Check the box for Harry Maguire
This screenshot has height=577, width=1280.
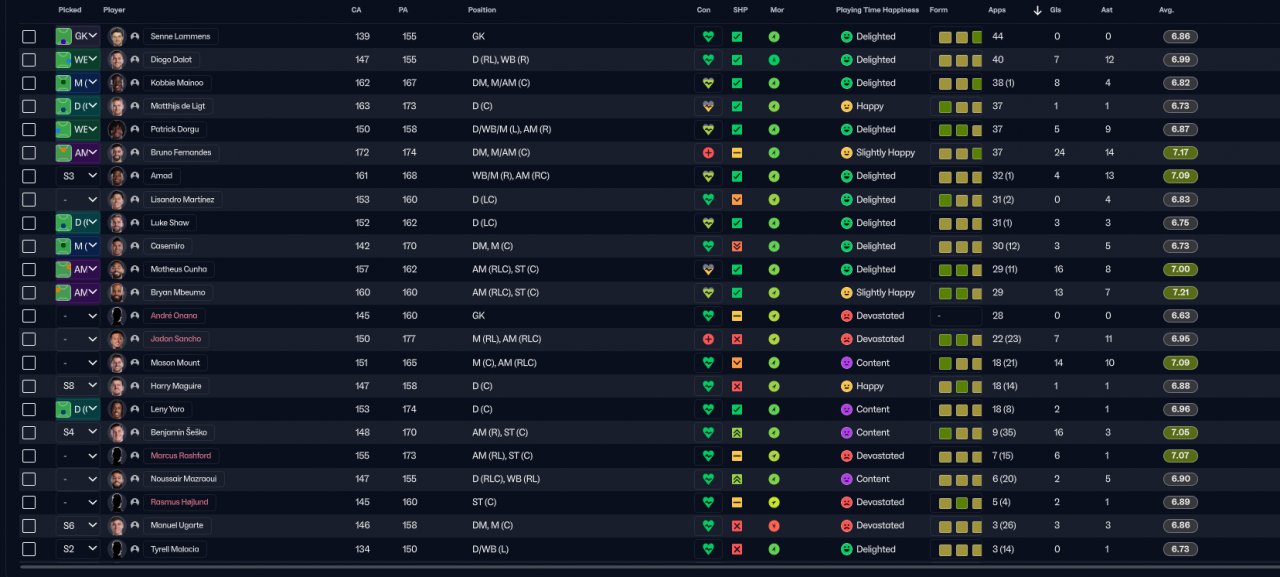pos(29,385)
